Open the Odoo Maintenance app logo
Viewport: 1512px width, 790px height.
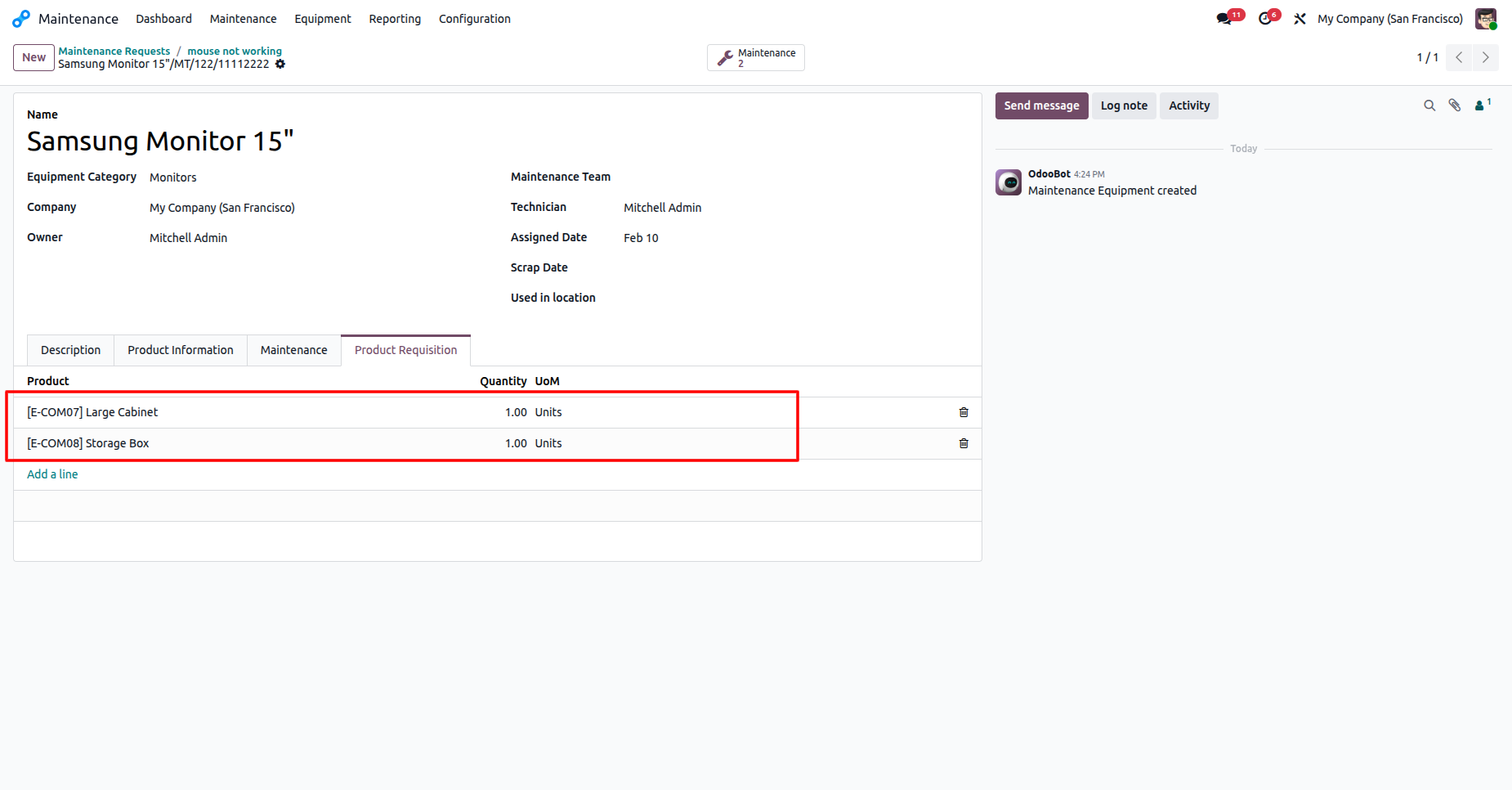click(21, 19)
